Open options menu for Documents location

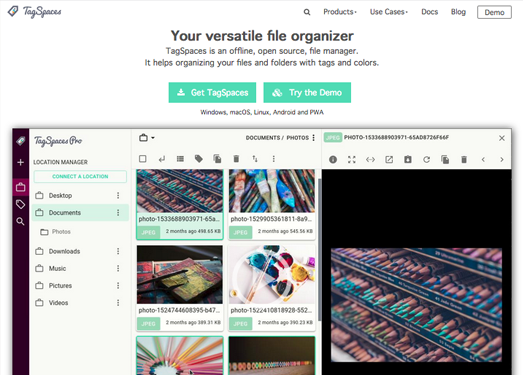tap(118, 213)
